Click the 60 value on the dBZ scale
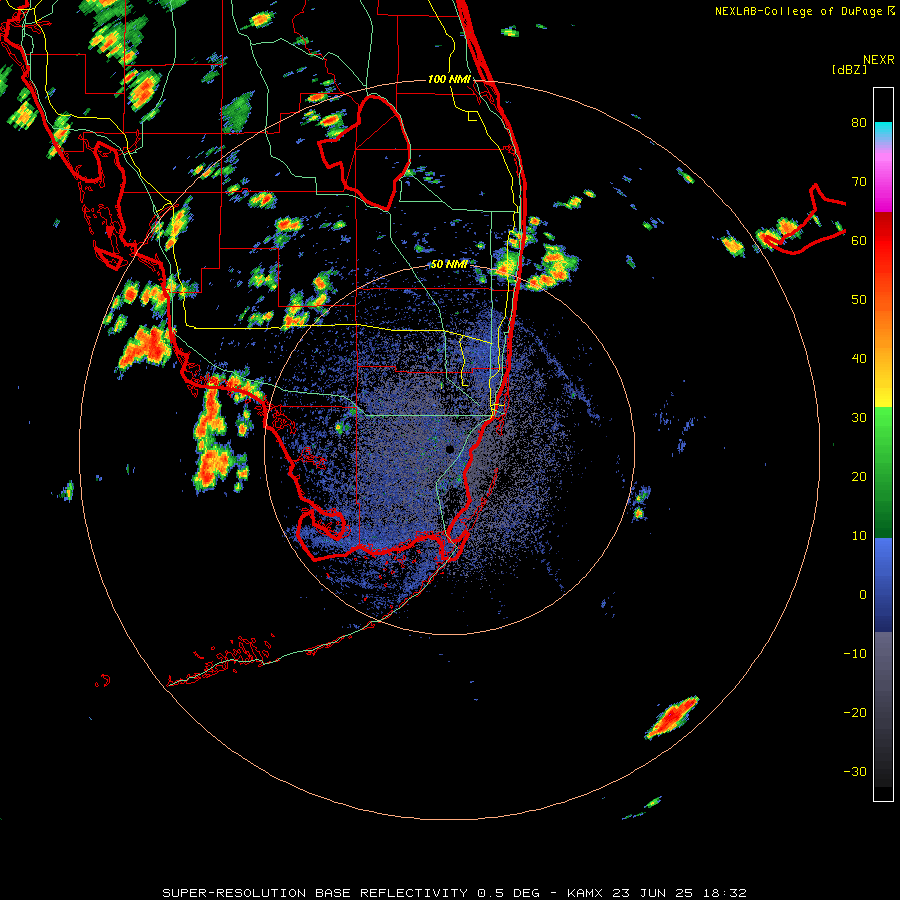This screenshot has width=900, height=900. 859,241
